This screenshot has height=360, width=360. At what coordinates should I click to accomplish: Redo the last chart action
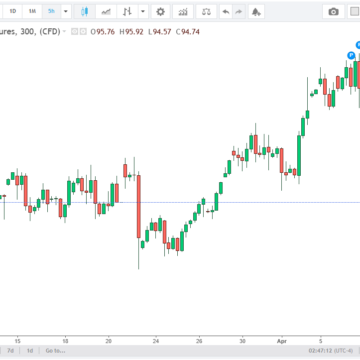239,12
